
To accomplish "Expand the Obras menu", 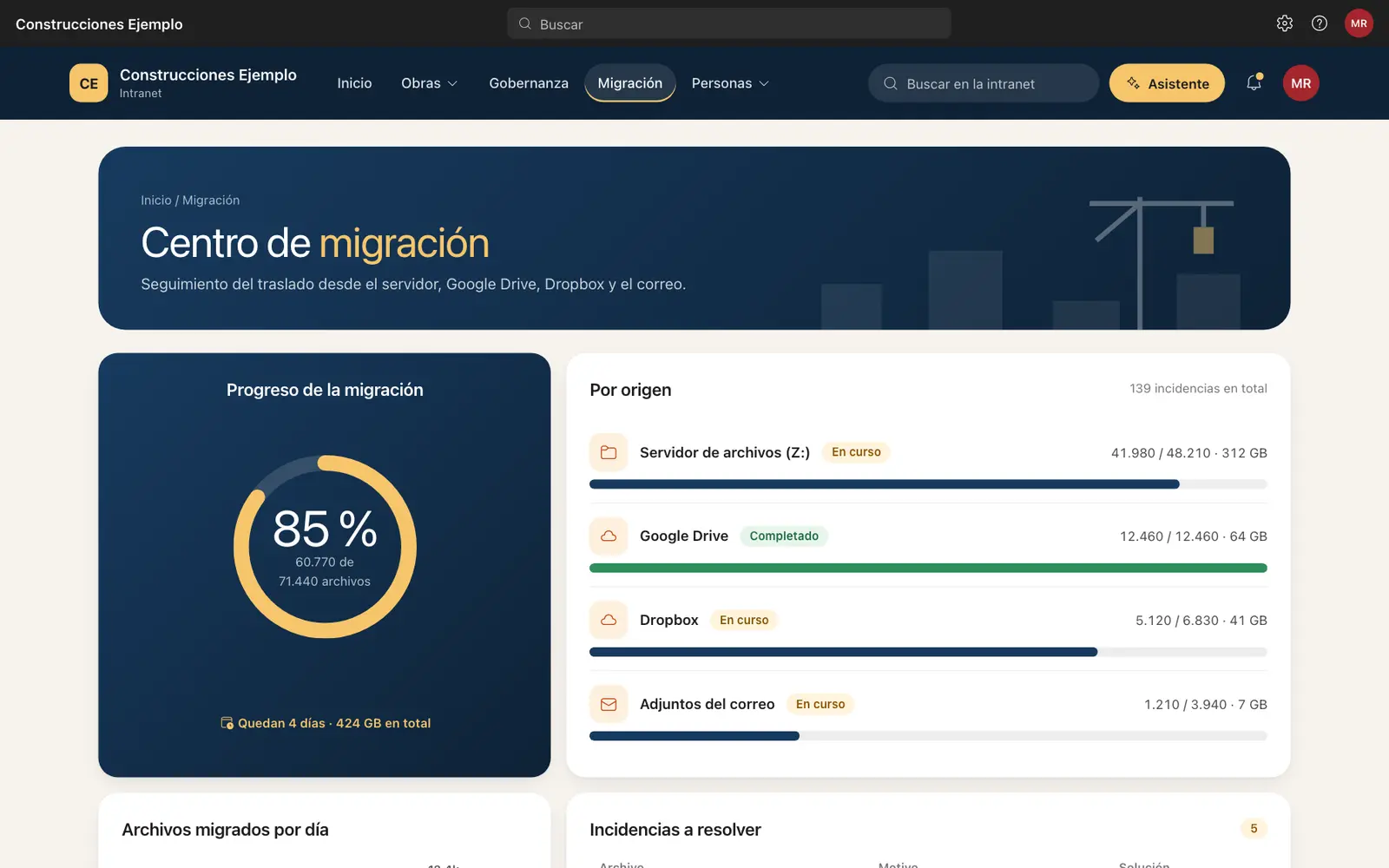I will 429,83.
